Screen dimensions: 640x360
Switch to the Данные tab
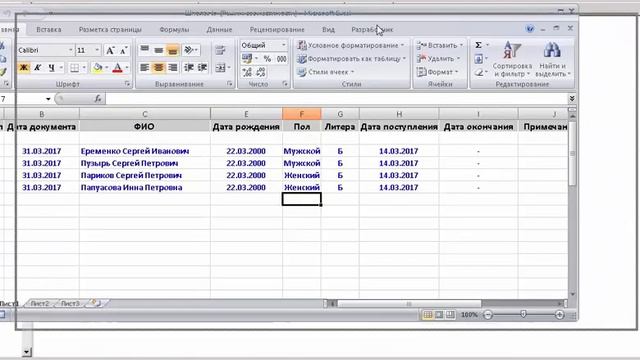(219, 29)
